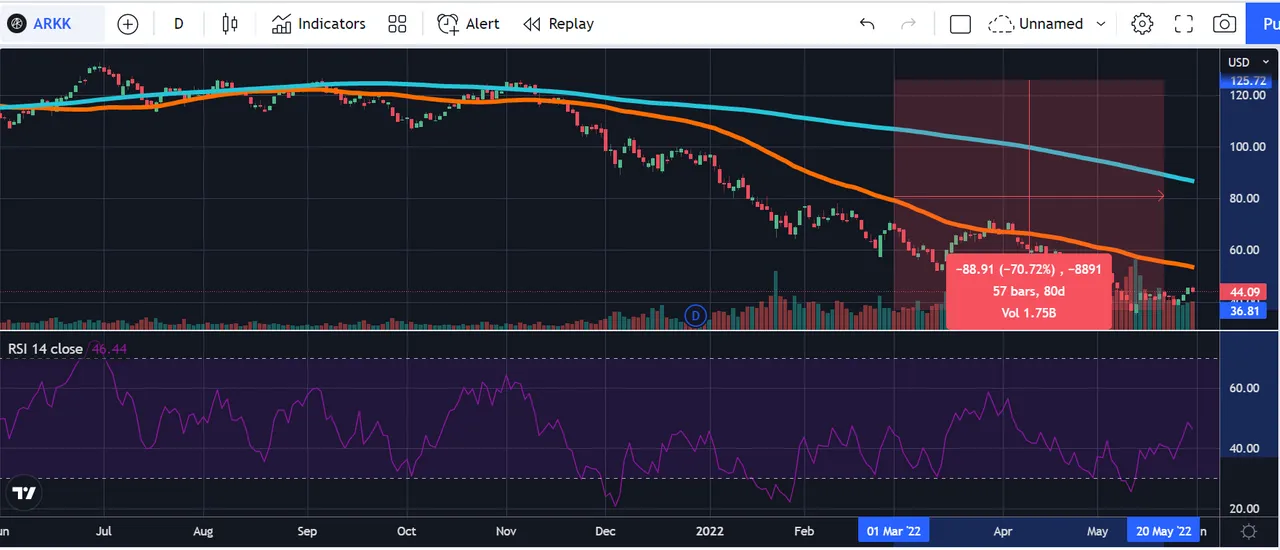Open the layout setup square icon
Image resolution: width=1280 pixels, height=550 pixels.
click(x=960, y=24)
